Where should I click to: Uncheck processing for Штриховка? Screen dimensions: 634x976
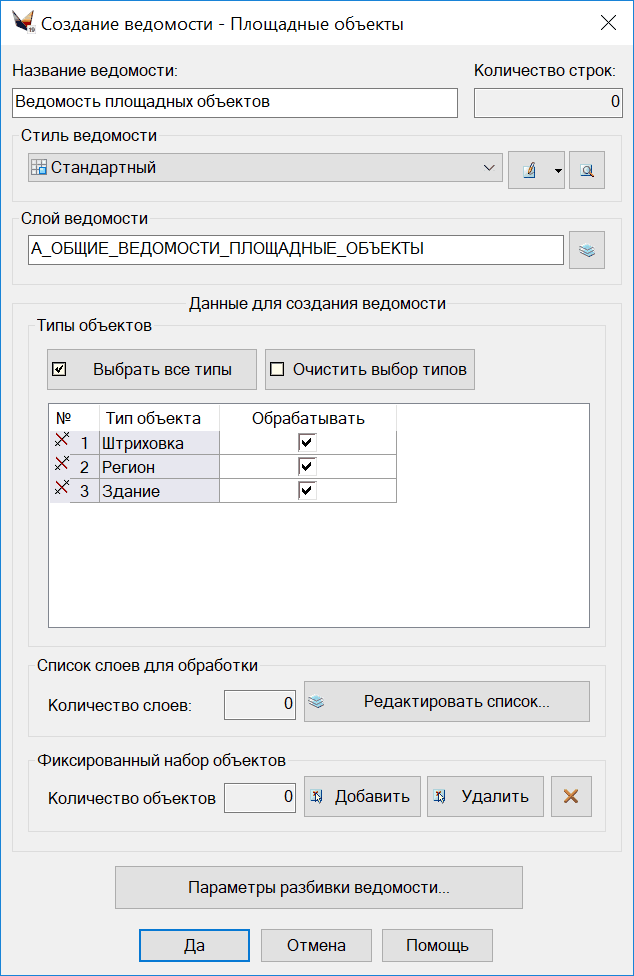tap(307, 442)
